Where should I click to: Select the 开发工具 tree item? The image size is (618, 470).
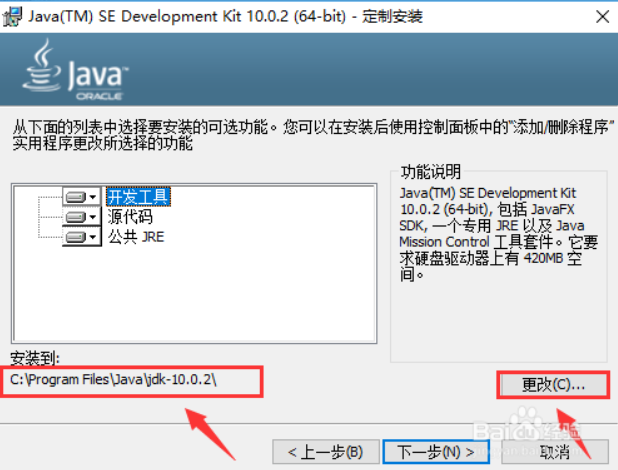[x=138, y=196]
